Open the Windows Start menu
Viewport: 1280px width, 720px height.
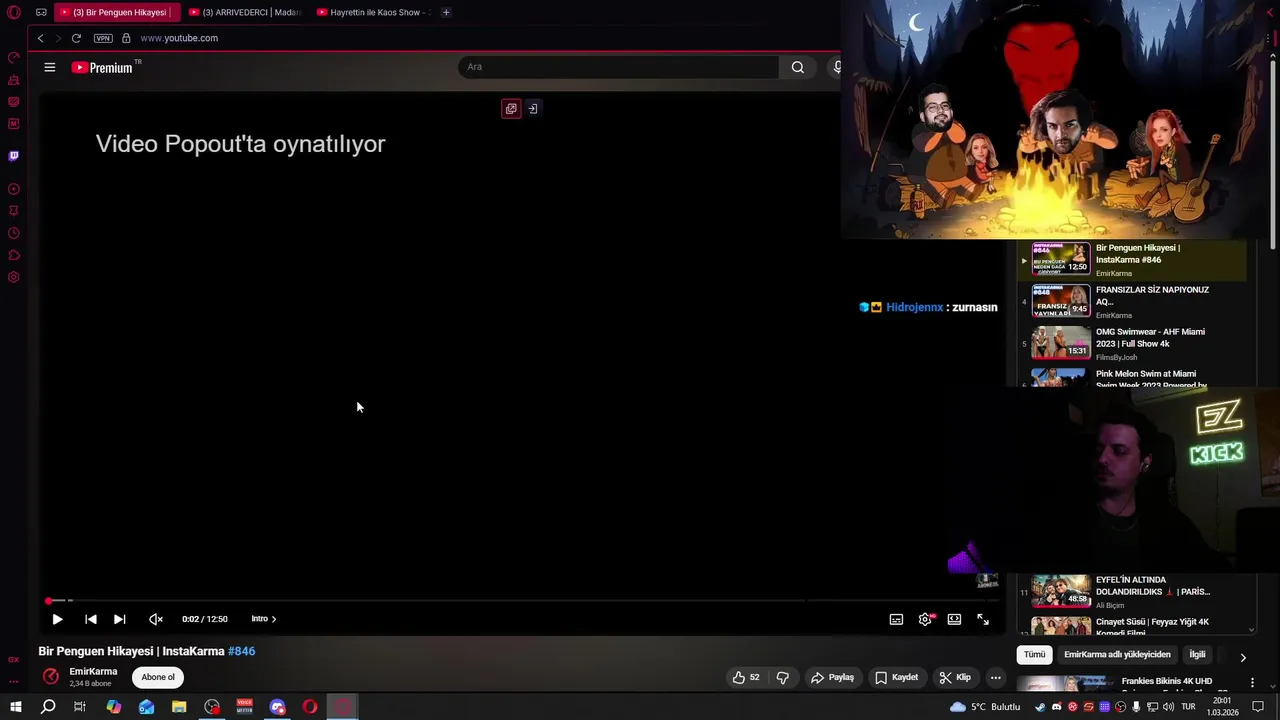[x=15, y=707]
